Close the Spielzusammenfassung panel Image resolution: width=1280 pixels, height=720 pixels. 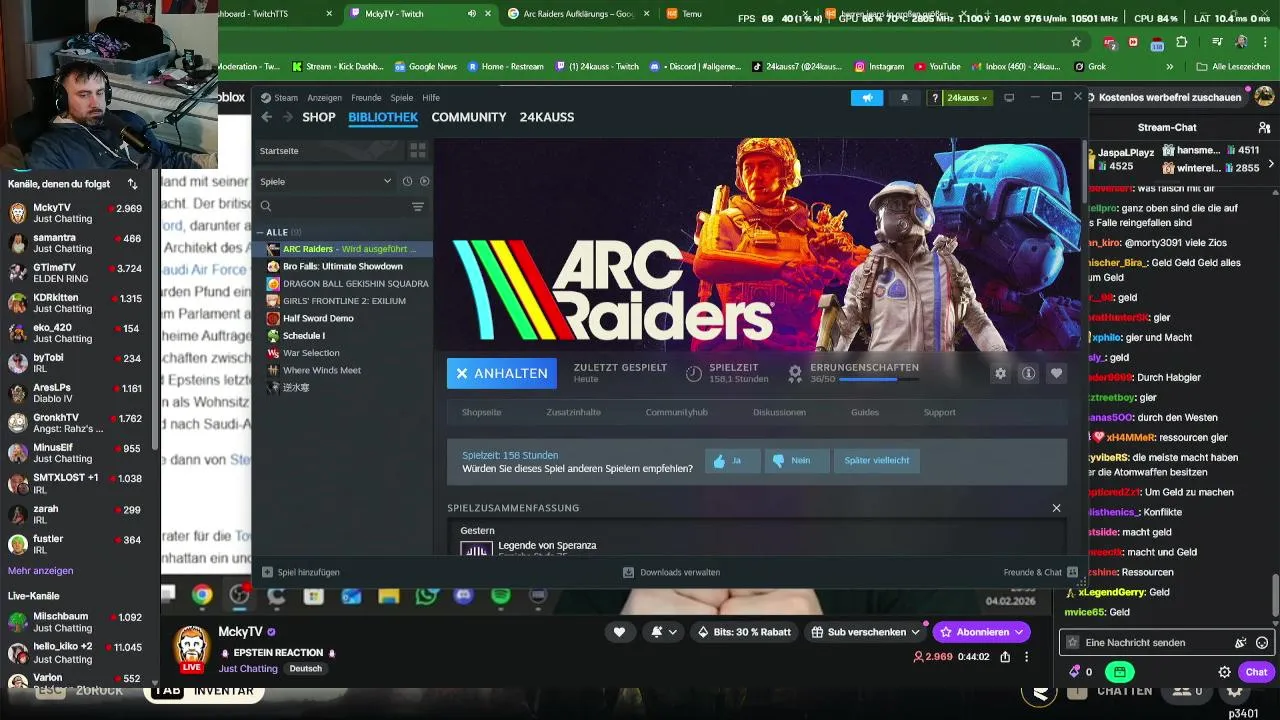1056,508
